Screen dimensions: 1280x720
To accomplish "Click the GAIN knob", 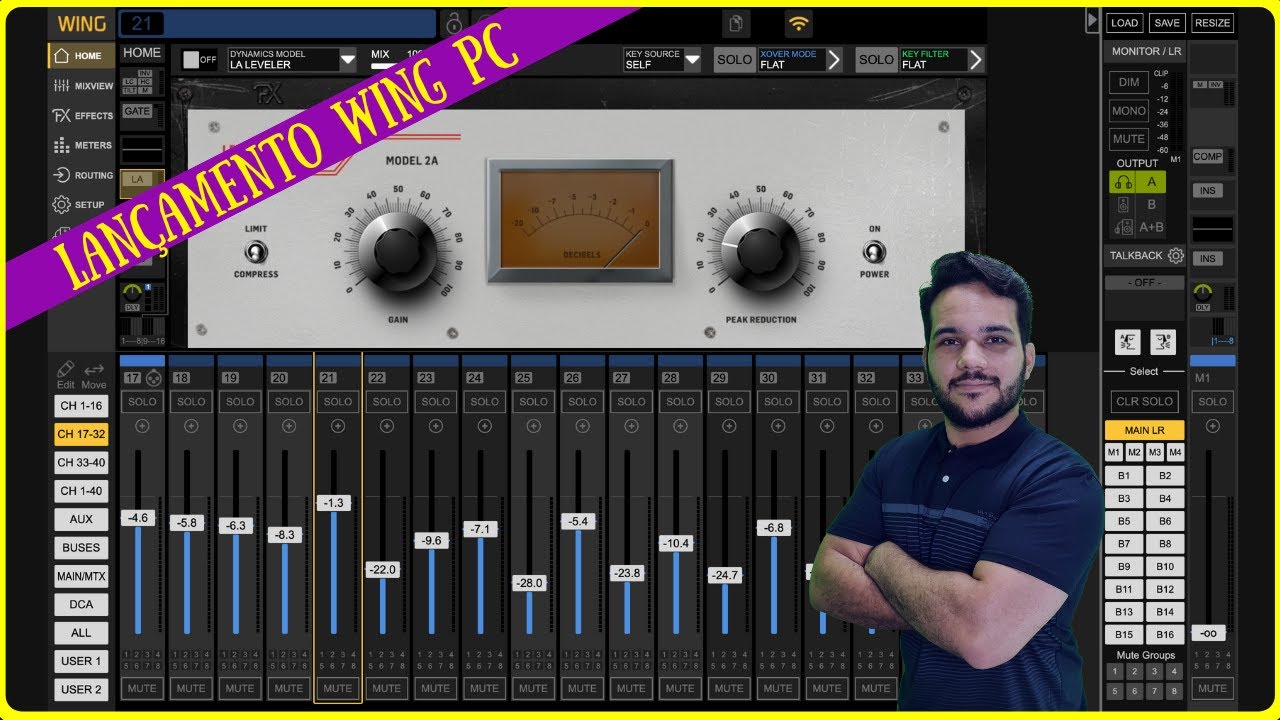I will (398, 252).
